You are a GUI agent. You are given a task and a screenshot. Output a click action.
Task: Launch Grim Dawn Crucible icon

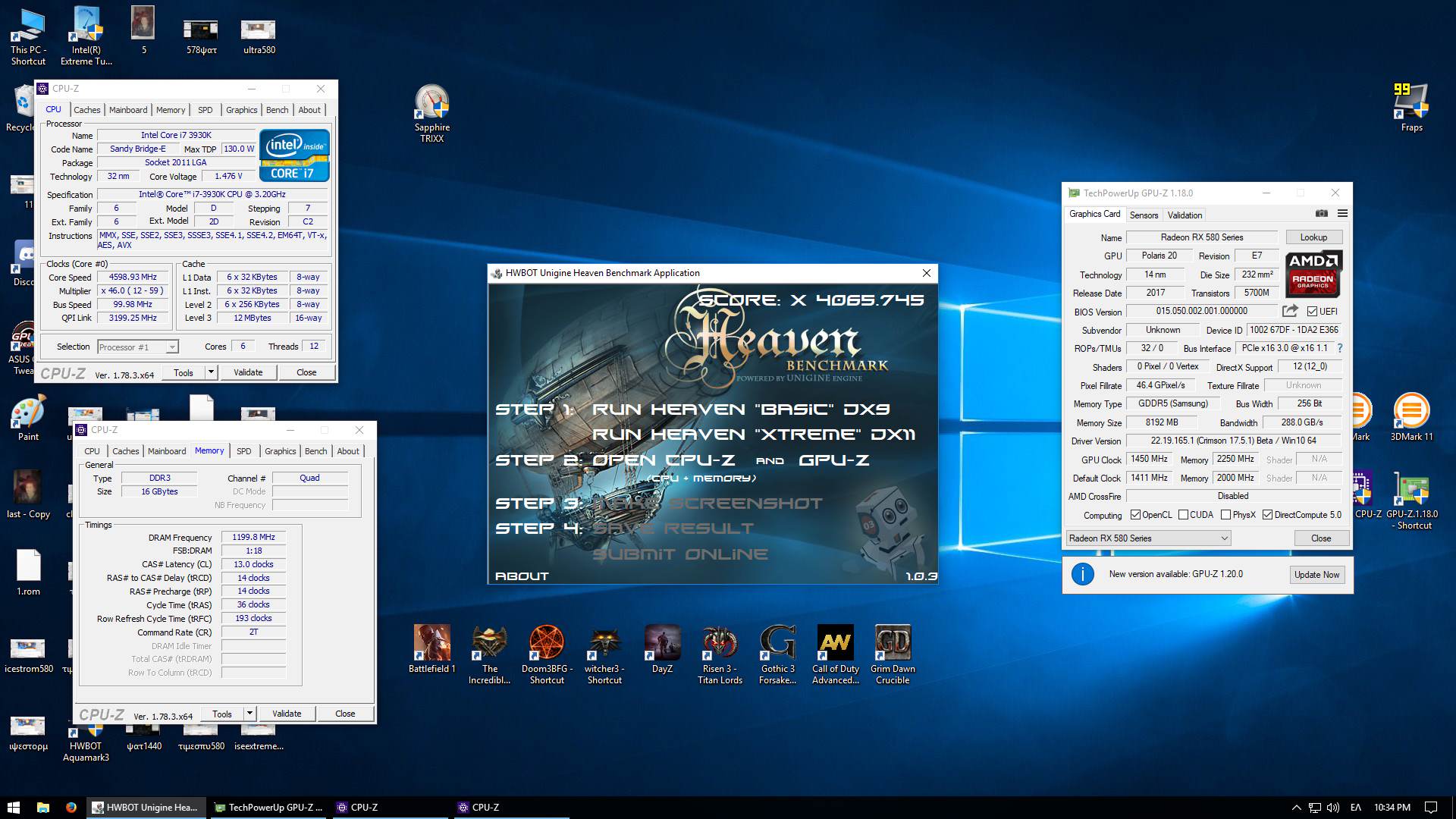tap(893, 654)
